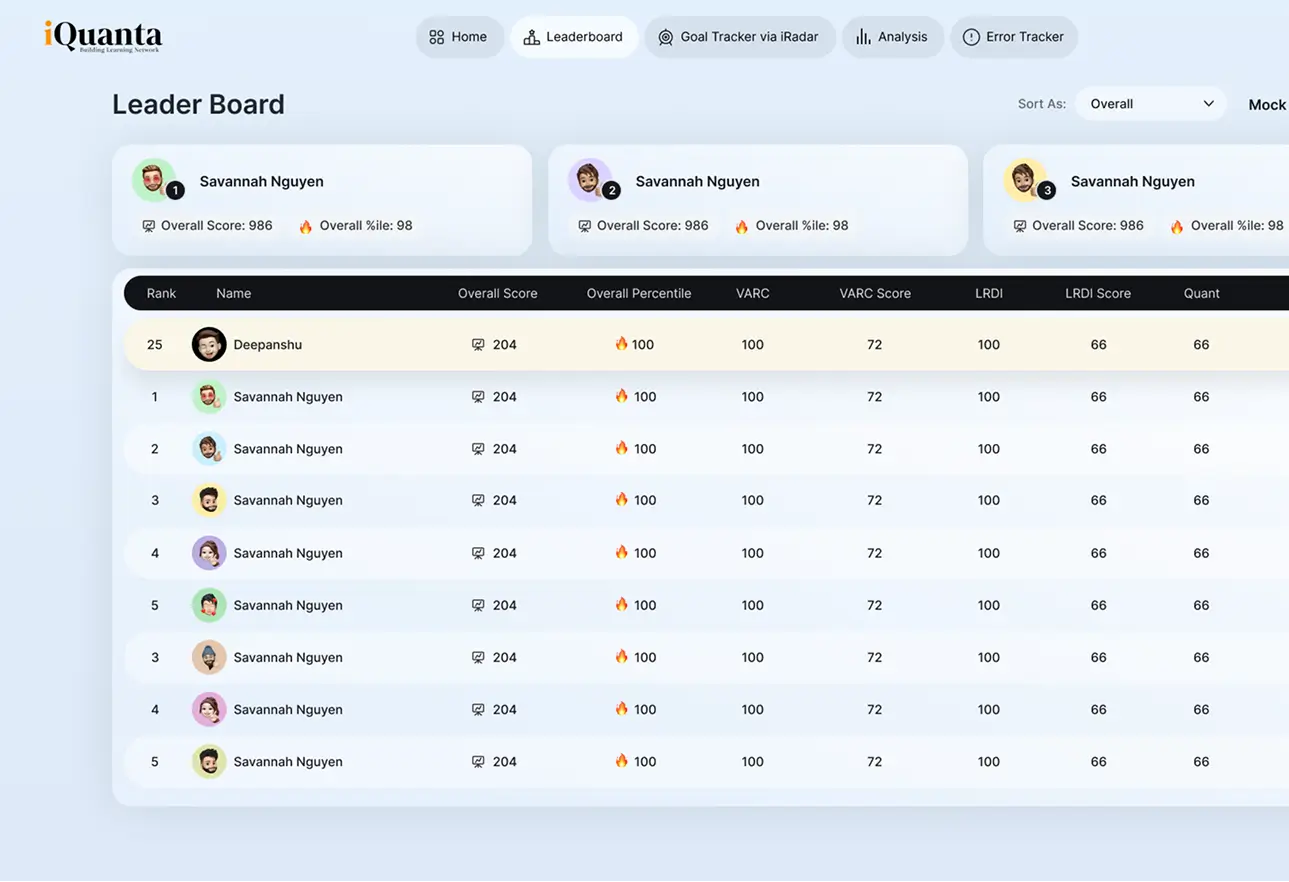Viewport: 1289px width, 882px height.
Task: Click 'Overall Score: 986' on the rank 2 card
Action: (x=653, y=226)
